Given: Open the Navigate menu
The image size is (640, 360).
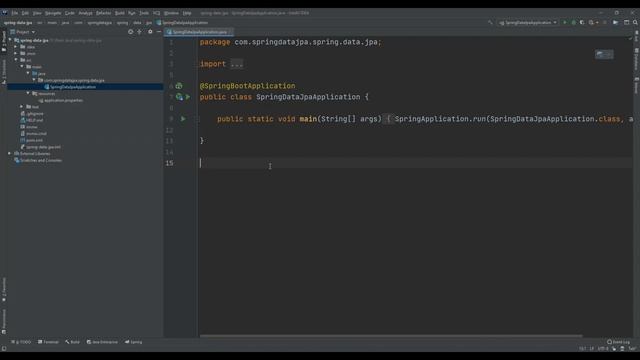Looking at the screenshot, I should [x=53, y=13].
